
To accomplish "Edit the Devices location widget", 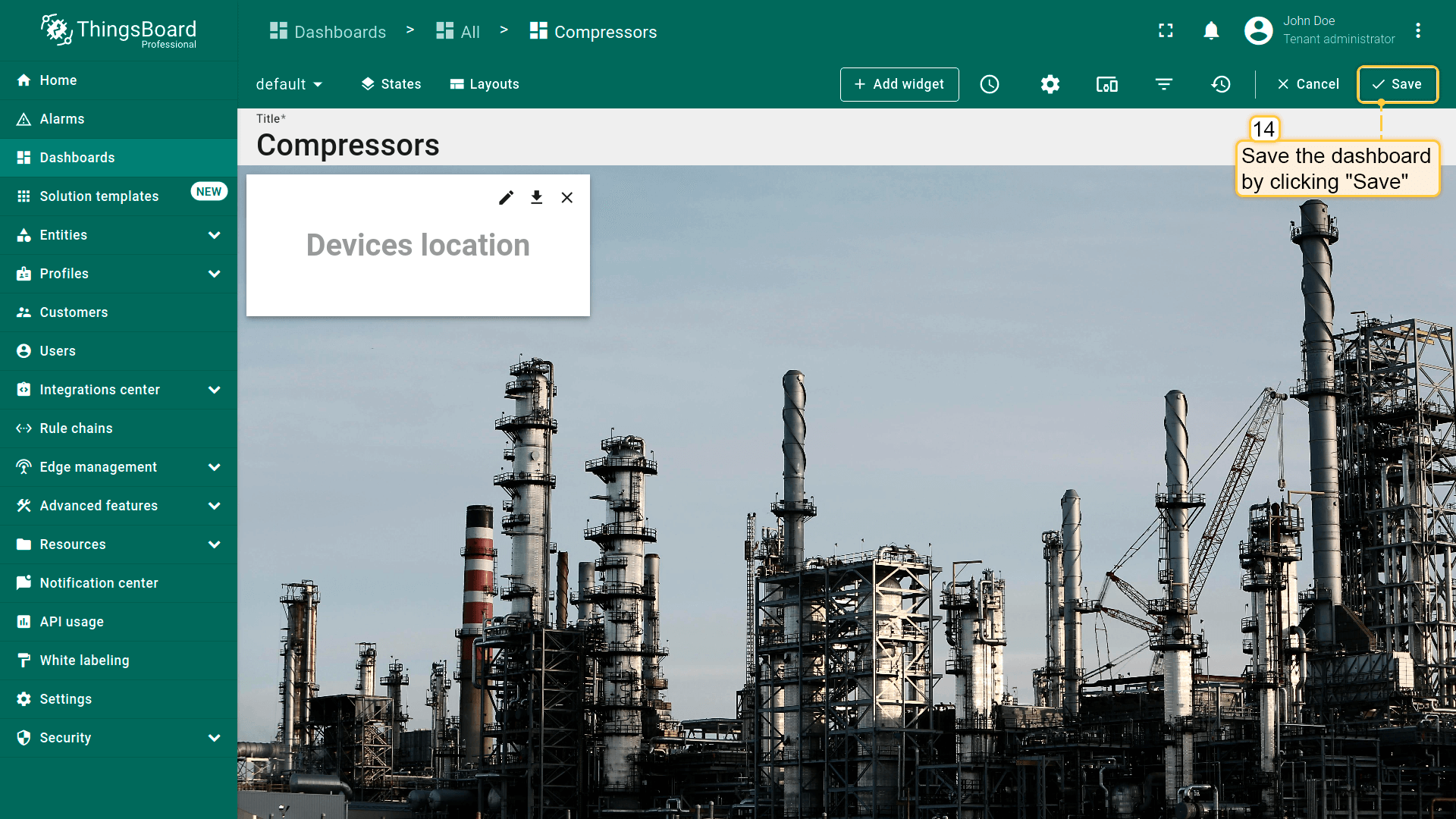I will (506, 198).
